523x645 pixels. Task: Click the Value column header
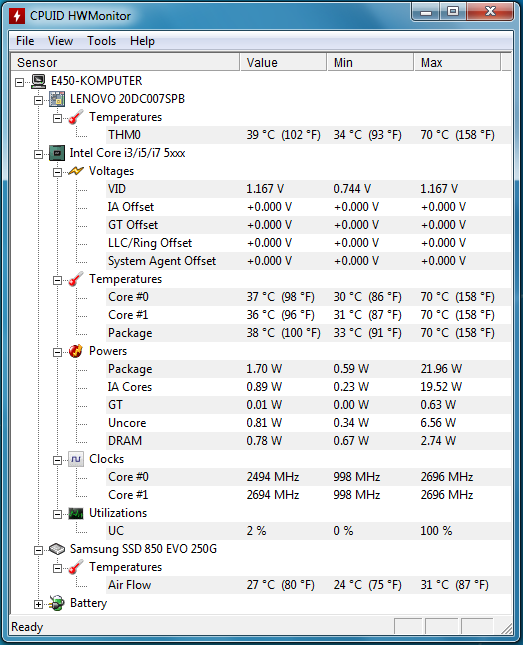click(x=283, y=63)
